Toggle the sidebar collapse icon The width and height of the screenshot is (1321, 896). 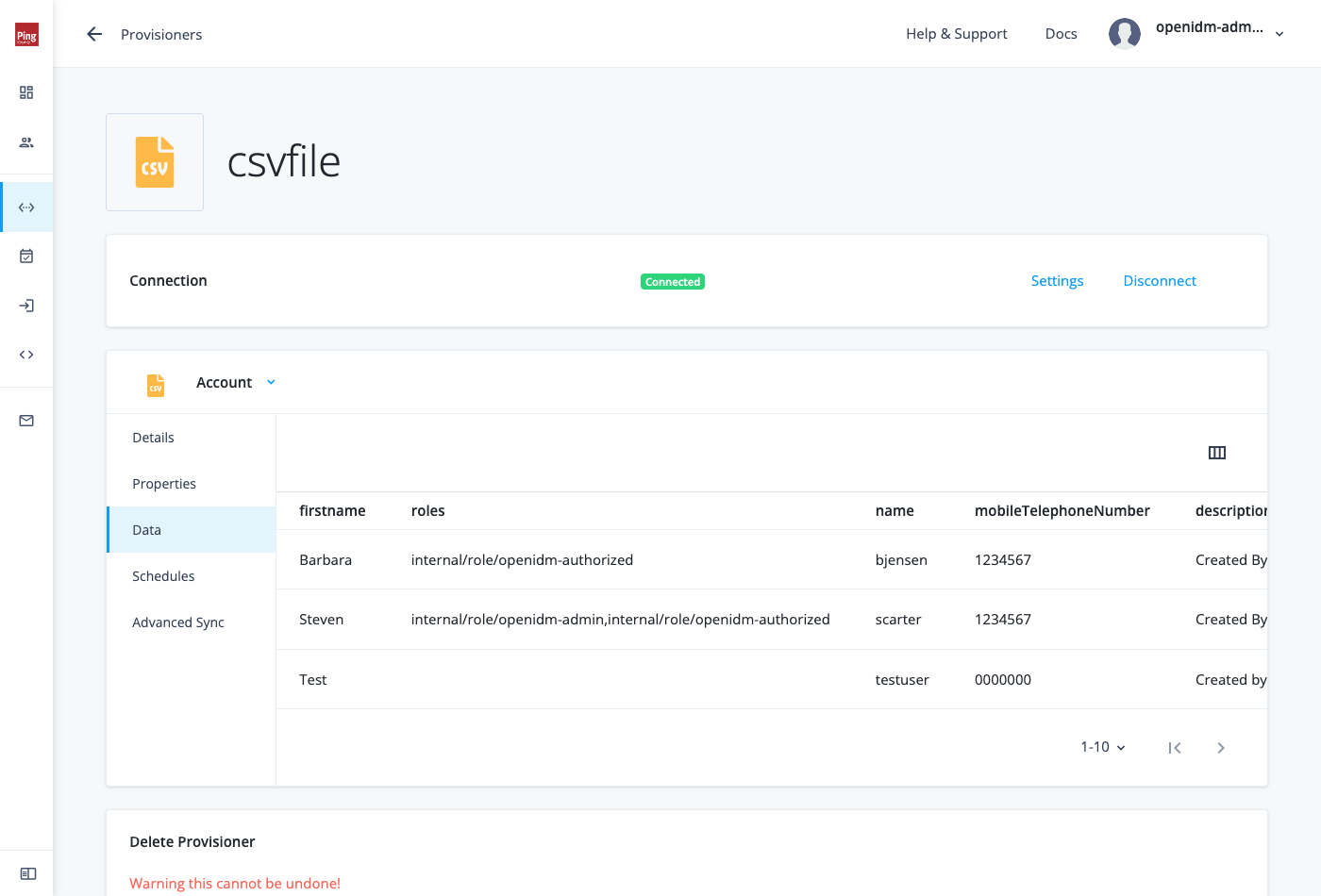[x=28, y=873]
